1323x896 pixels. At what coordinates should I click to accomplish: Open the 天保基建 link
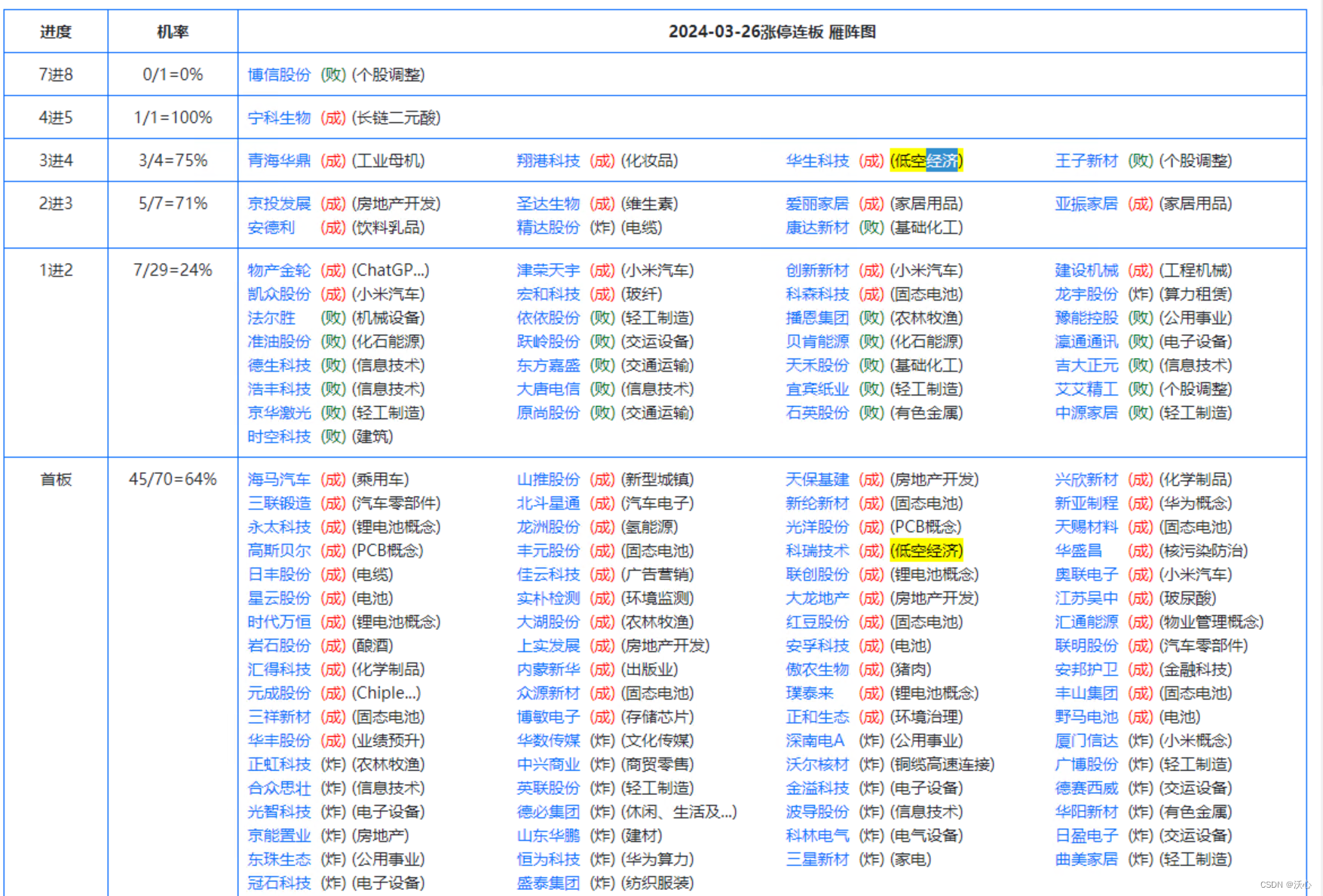[817, 479]
